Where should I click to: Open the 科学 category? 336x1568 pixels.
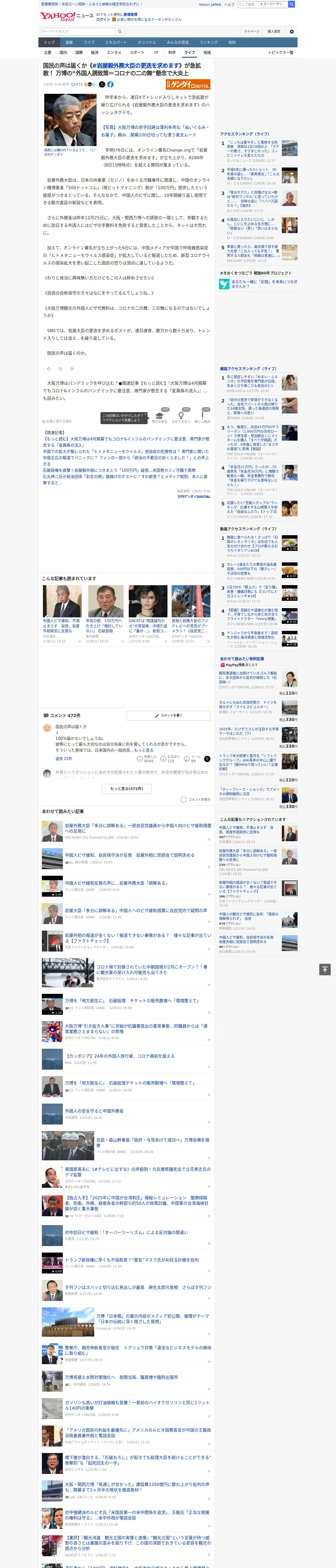click(172, 52)
